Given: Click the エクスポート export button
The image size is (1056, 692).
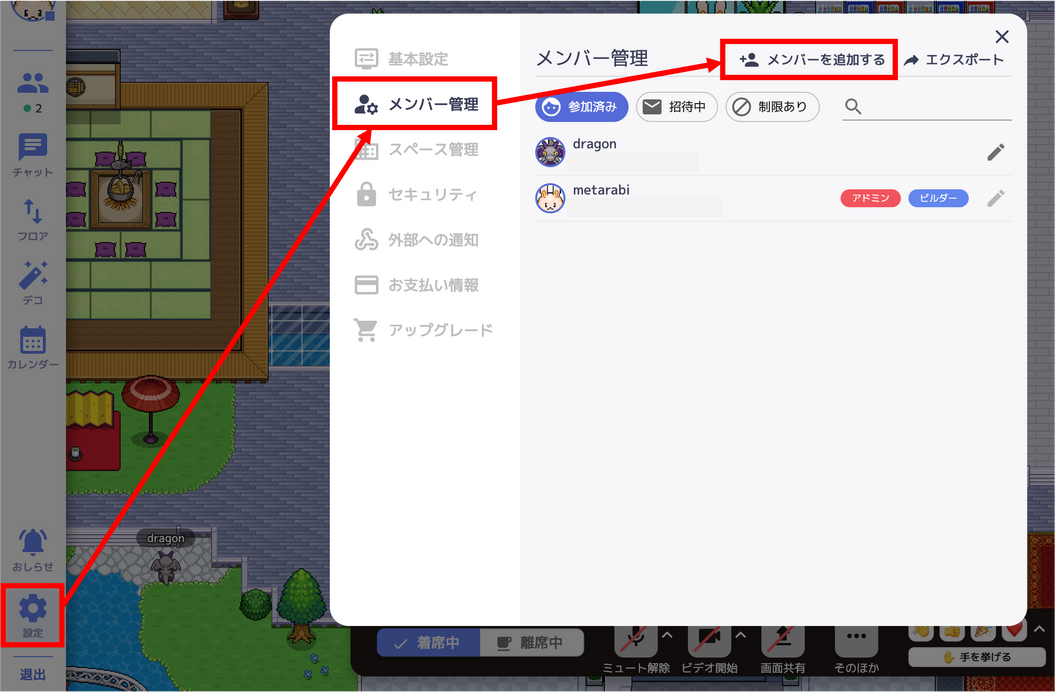Looking at the screenshot, I should click(954, 60).
